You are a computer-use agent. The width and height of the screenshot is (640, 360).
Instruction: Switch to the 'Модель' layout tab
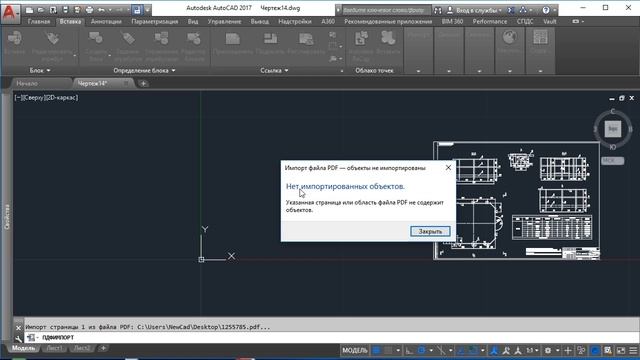click(x=23, y=348)
